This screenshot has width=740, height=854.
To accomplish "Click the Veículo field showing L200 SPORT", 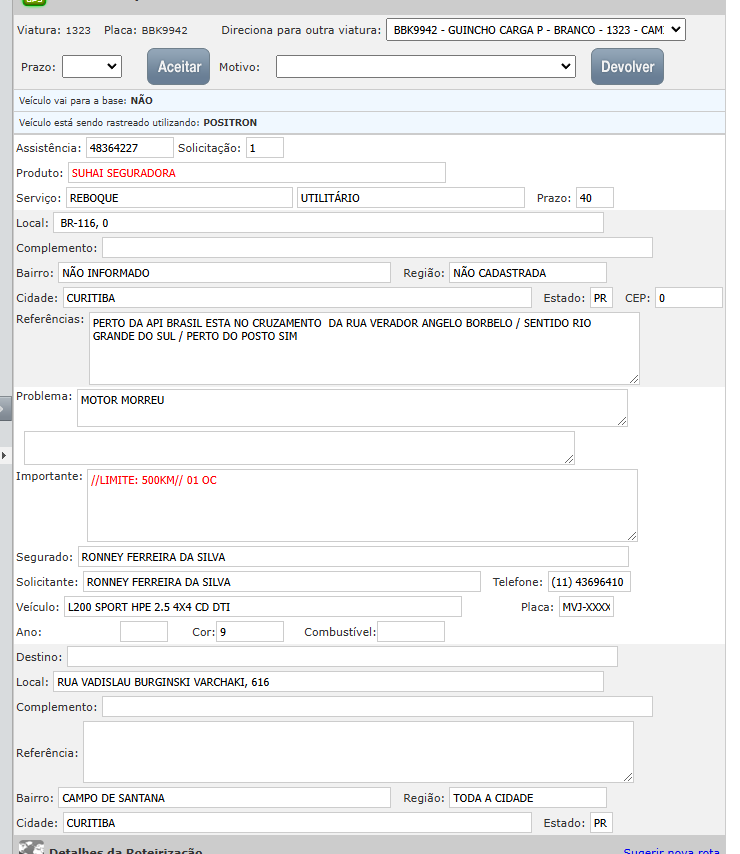I will (262, 607).
